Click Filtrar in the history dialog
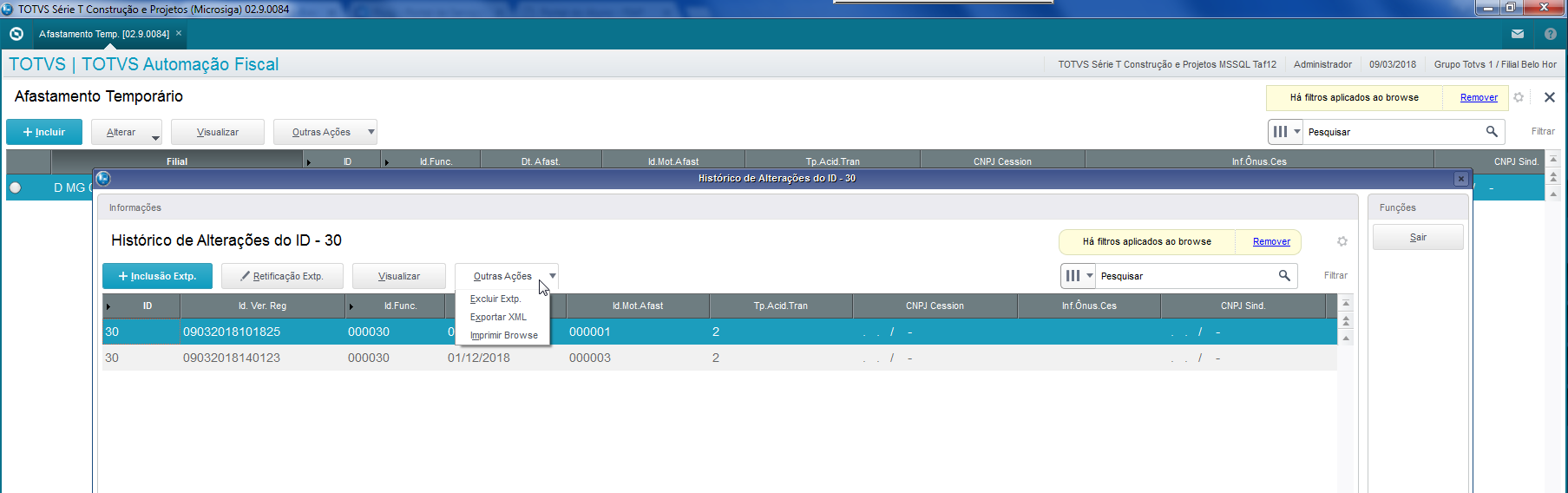The width and height of the screenshot is (1568, 493). pyautogui.click(x=1335, y=275)
